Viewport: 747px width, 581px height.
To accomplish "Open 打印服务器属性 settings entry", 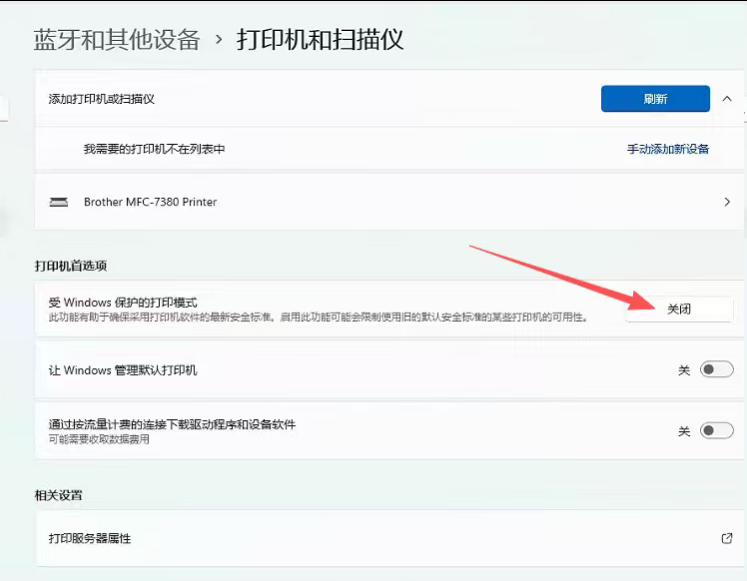I will tap(90, 538).
